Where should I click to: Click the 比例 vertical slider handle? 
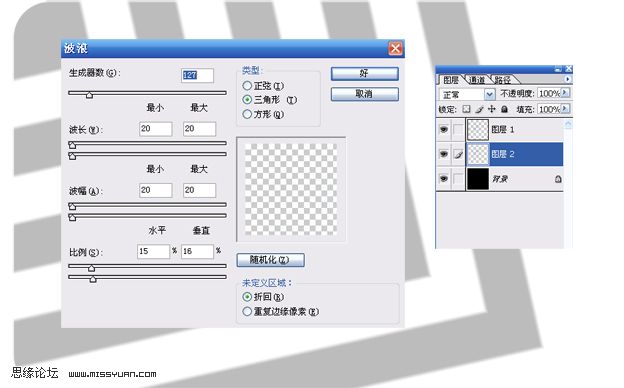[93, 279]
